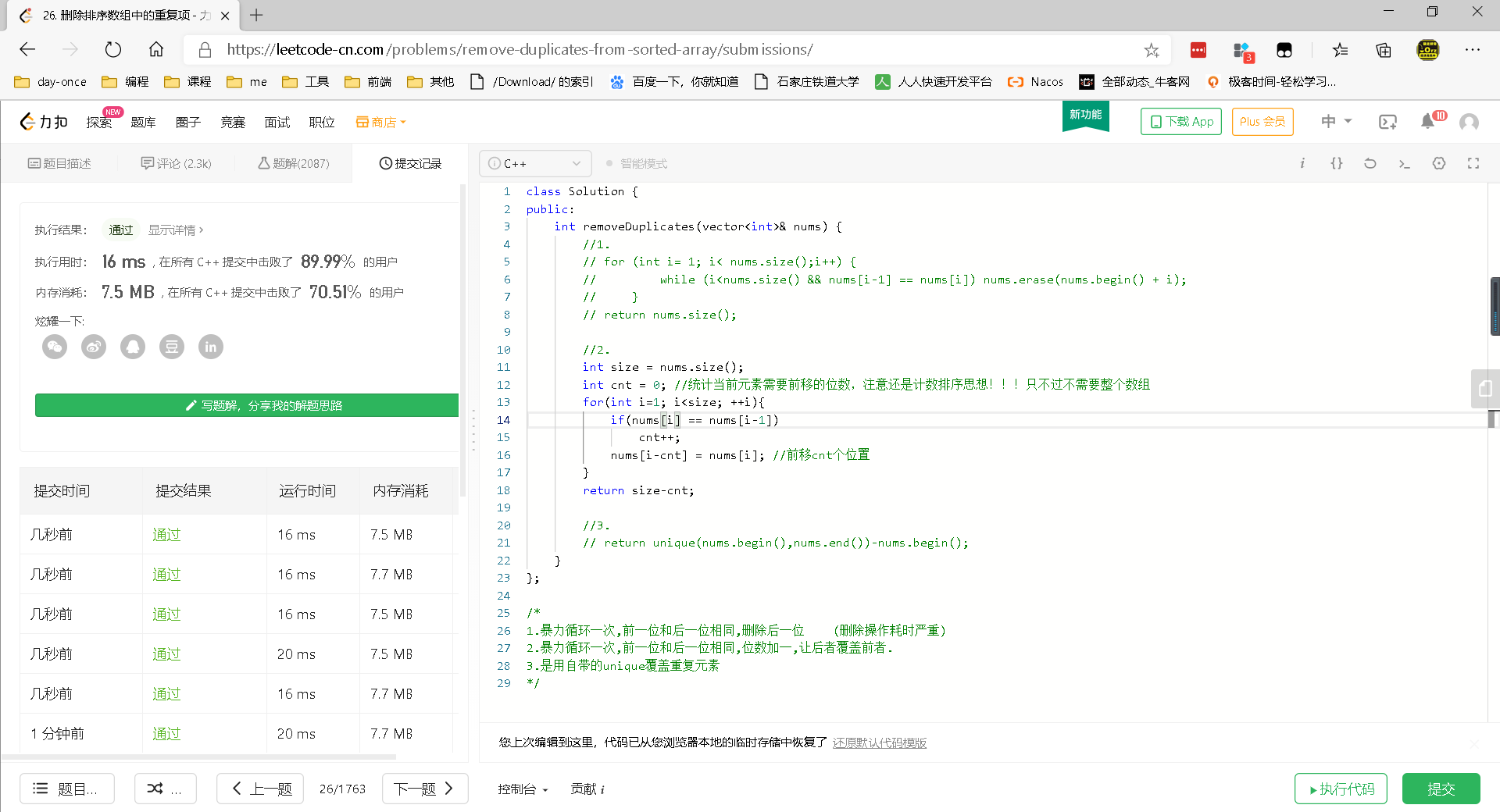Image resolution: width=1500 pixels, height=812 pixels.
Task: Switch to 题解(2087) tab
Action: pos(294,163)
